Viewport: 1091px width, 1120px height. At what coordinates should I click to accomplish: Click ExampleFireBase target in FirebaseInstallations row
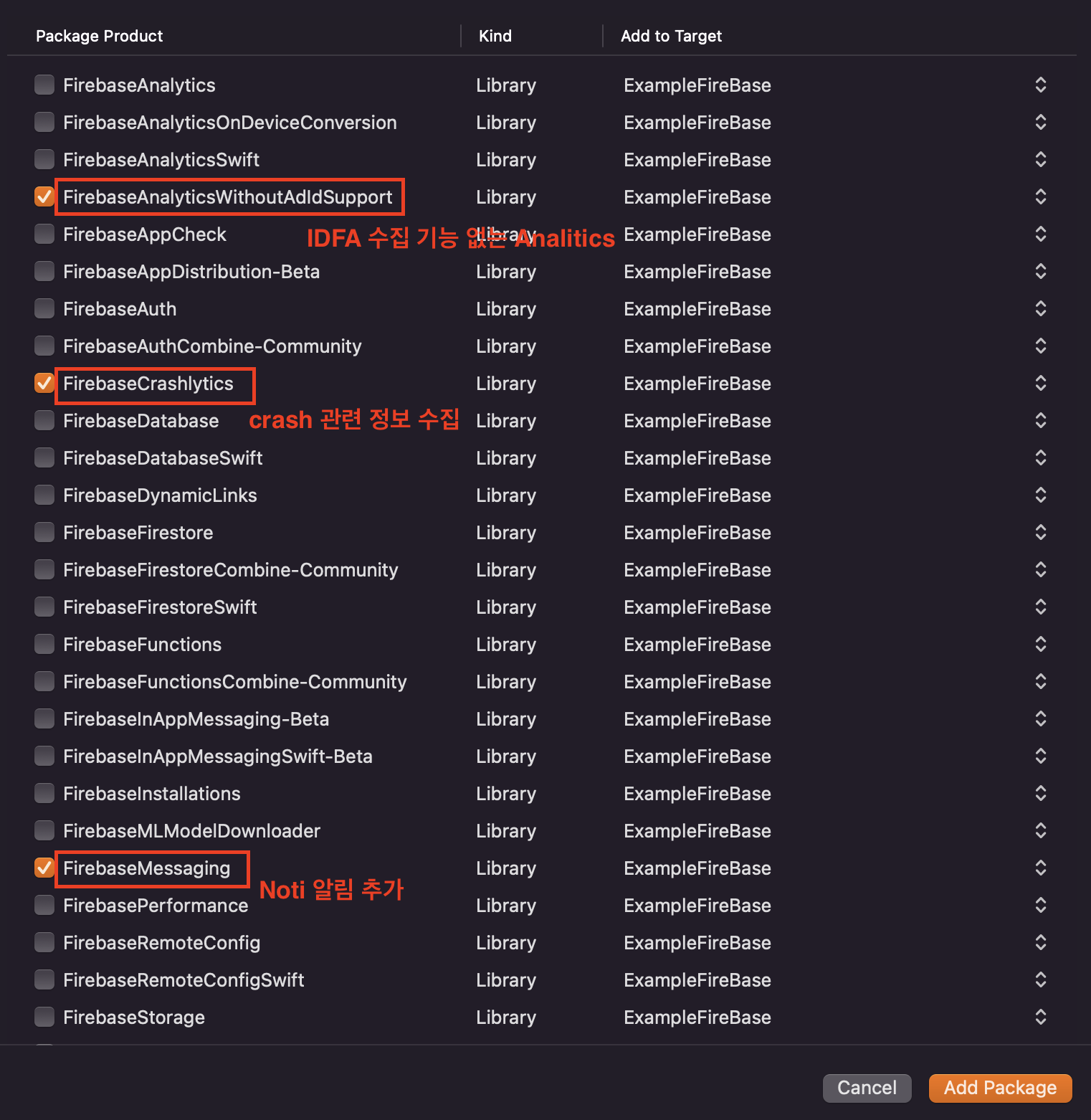pos(697,794)
